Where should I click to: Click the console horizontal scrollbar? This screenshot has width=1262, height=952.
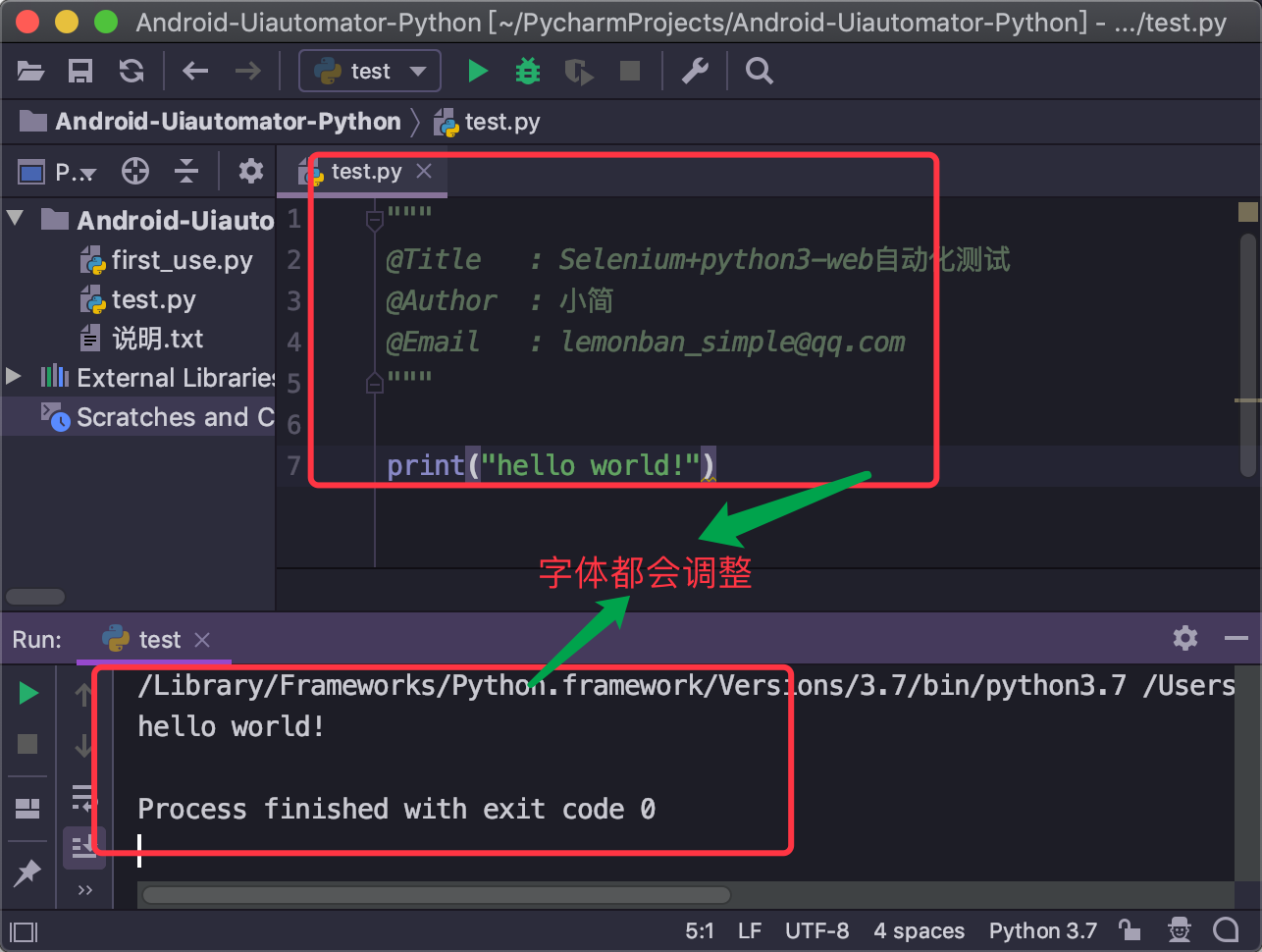click(x=436, y=895)
